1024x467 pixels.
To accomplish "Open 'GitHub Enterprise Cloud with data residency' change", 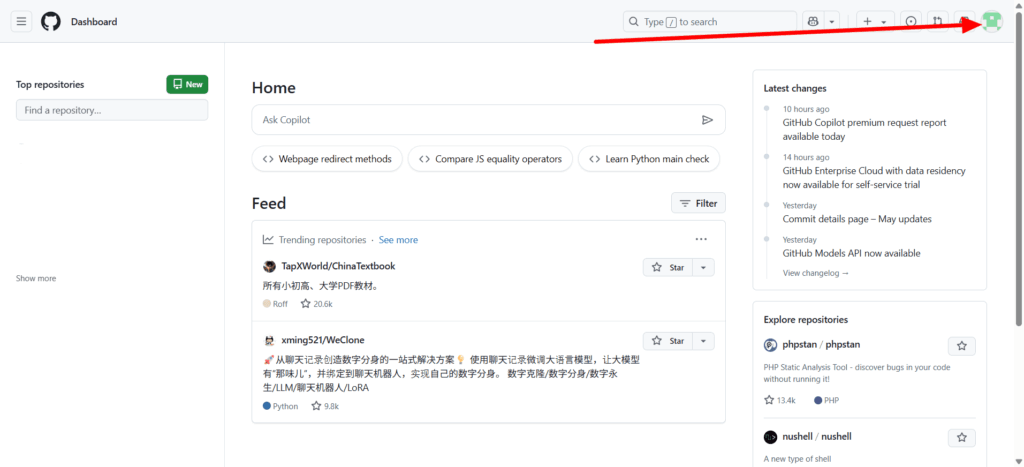I will (x=874, y=178).
